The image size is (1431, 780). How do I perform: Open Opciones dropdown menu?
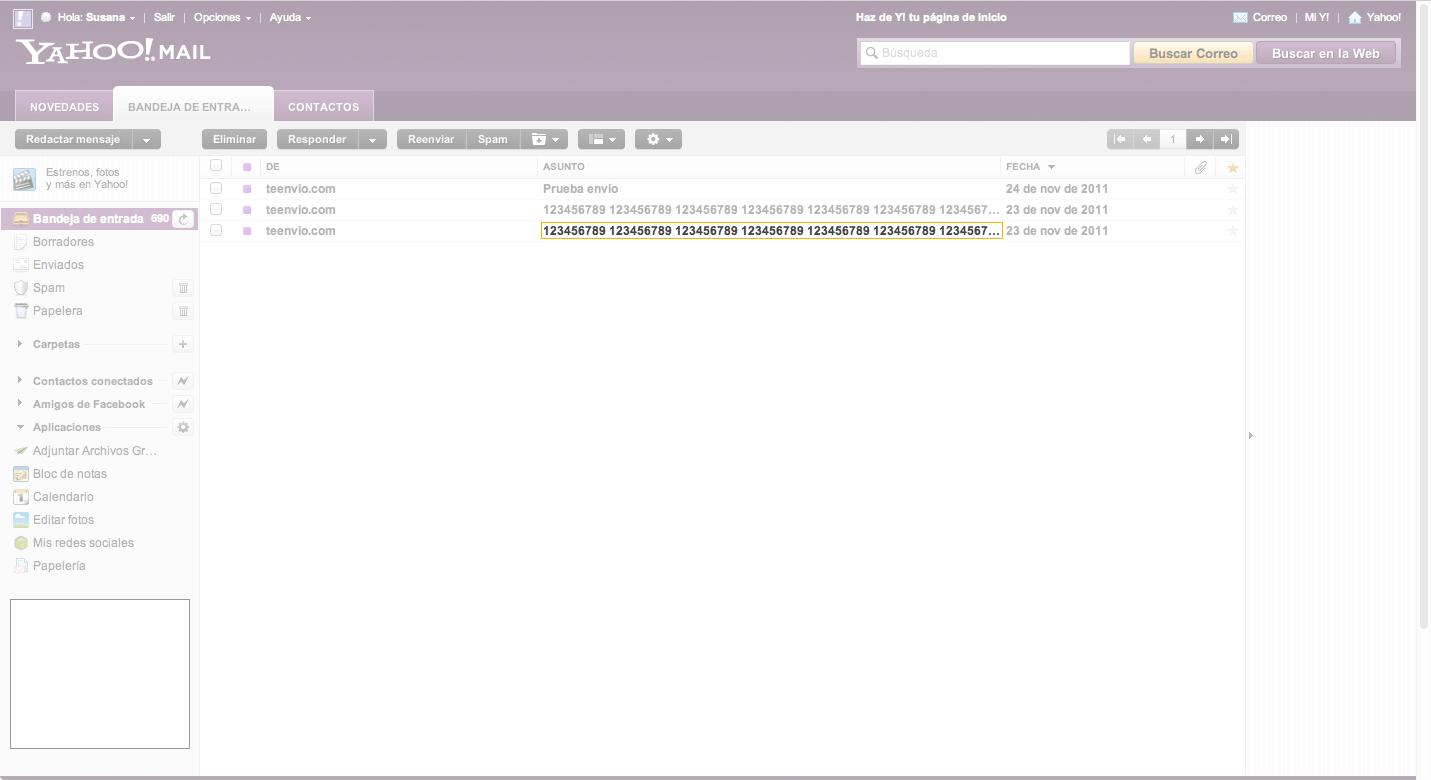coord(222,18)
